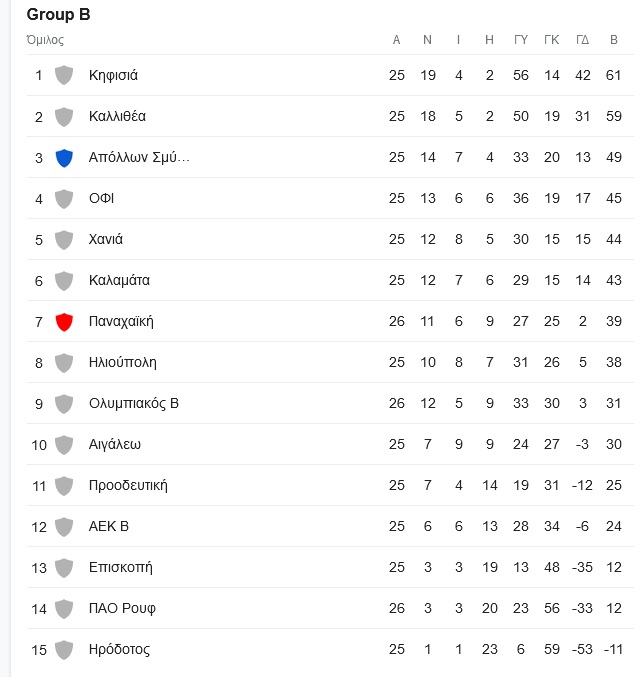Click the Β points column header

click(x=614, y=40)
